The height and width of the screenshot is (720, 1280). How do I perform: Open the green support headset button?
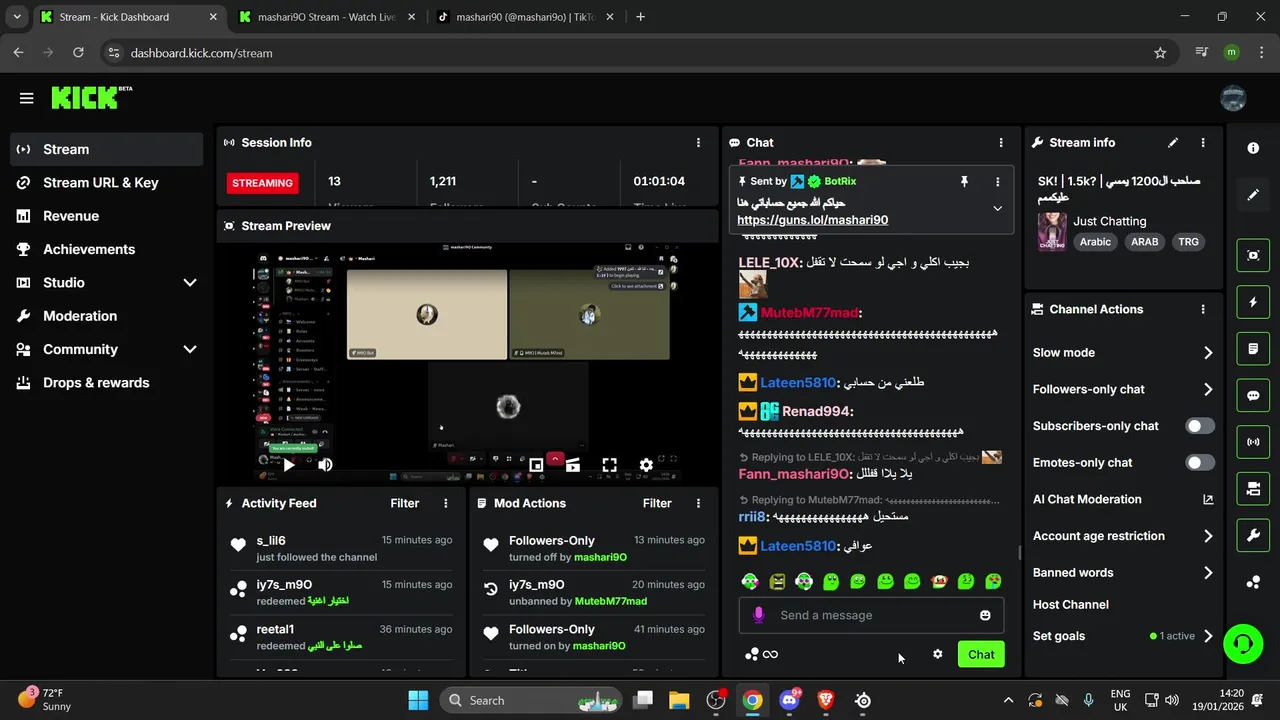point(1243,643)
